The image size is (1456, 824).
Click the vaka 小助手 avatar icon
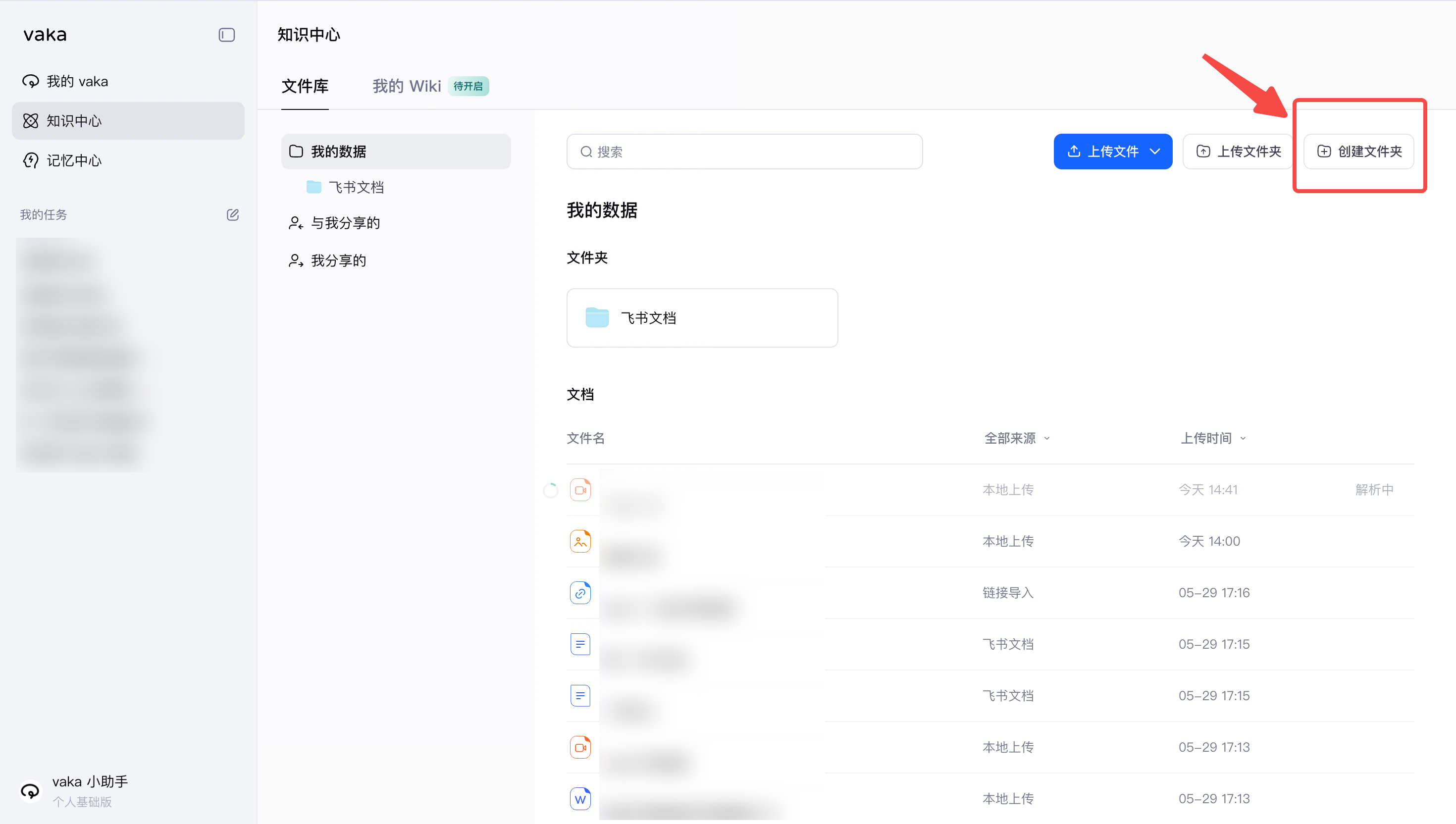[30, 791]
